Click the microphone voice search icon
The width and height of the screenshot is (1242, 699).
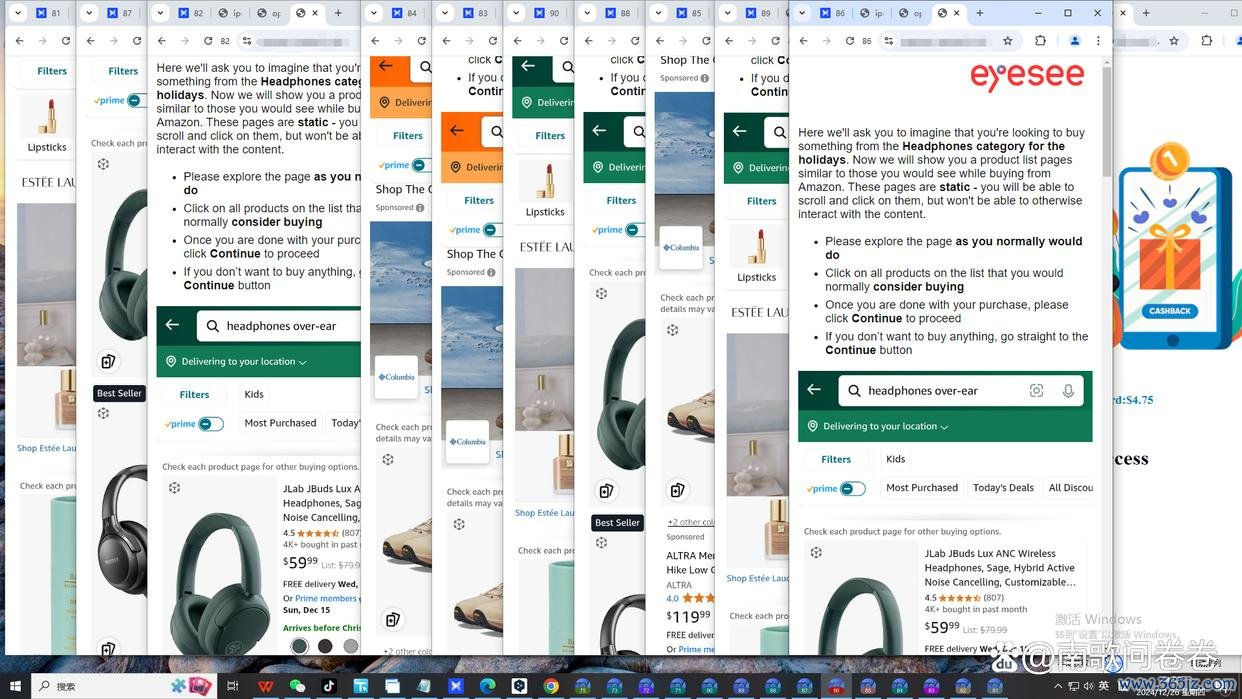tap(1068, 391)
